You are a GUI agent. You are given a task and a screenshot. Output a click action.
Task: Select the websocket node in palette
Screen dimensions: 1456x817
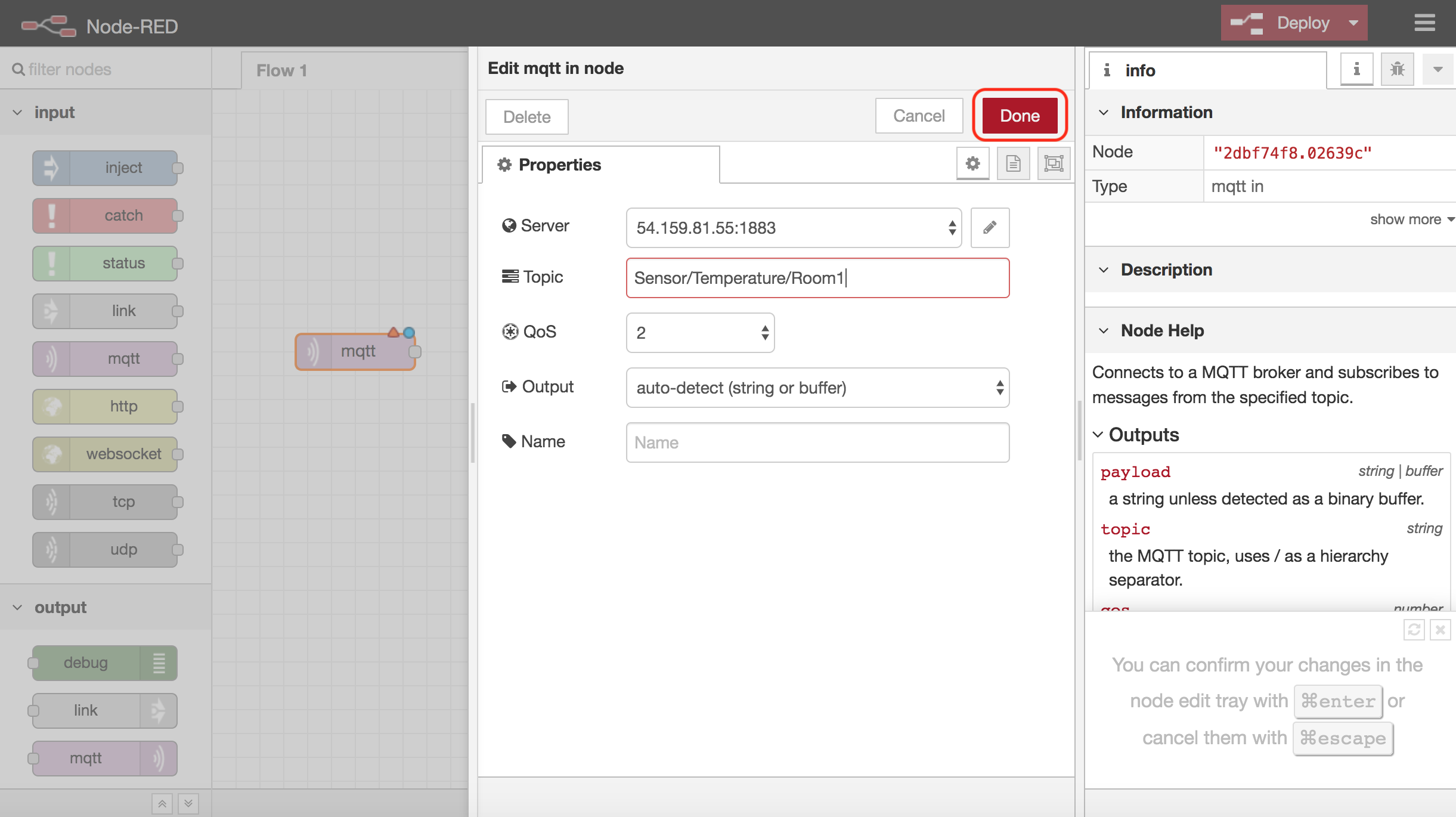click(x=105, y=454)
